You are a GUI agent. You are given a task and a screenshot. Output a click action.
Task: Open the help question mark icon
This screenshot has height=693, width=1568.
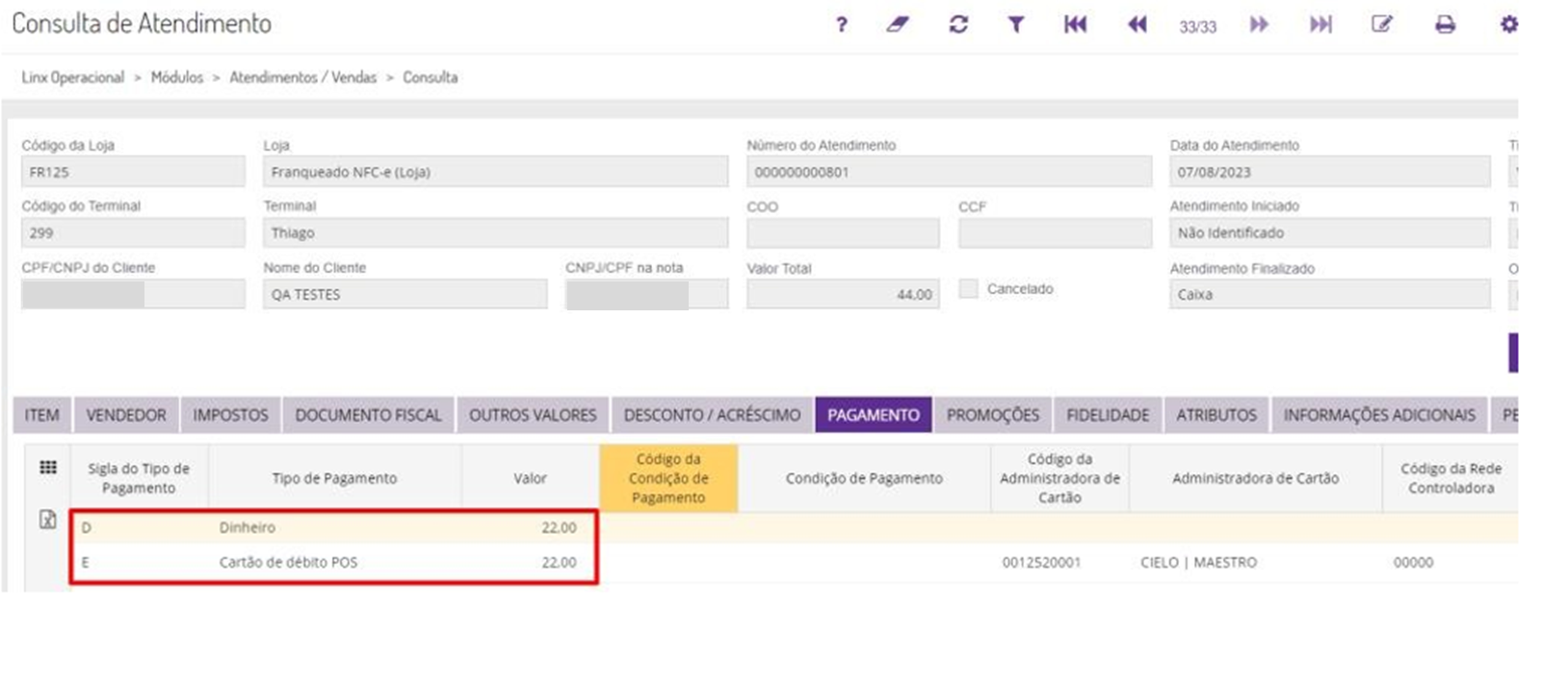coord(841,25)
